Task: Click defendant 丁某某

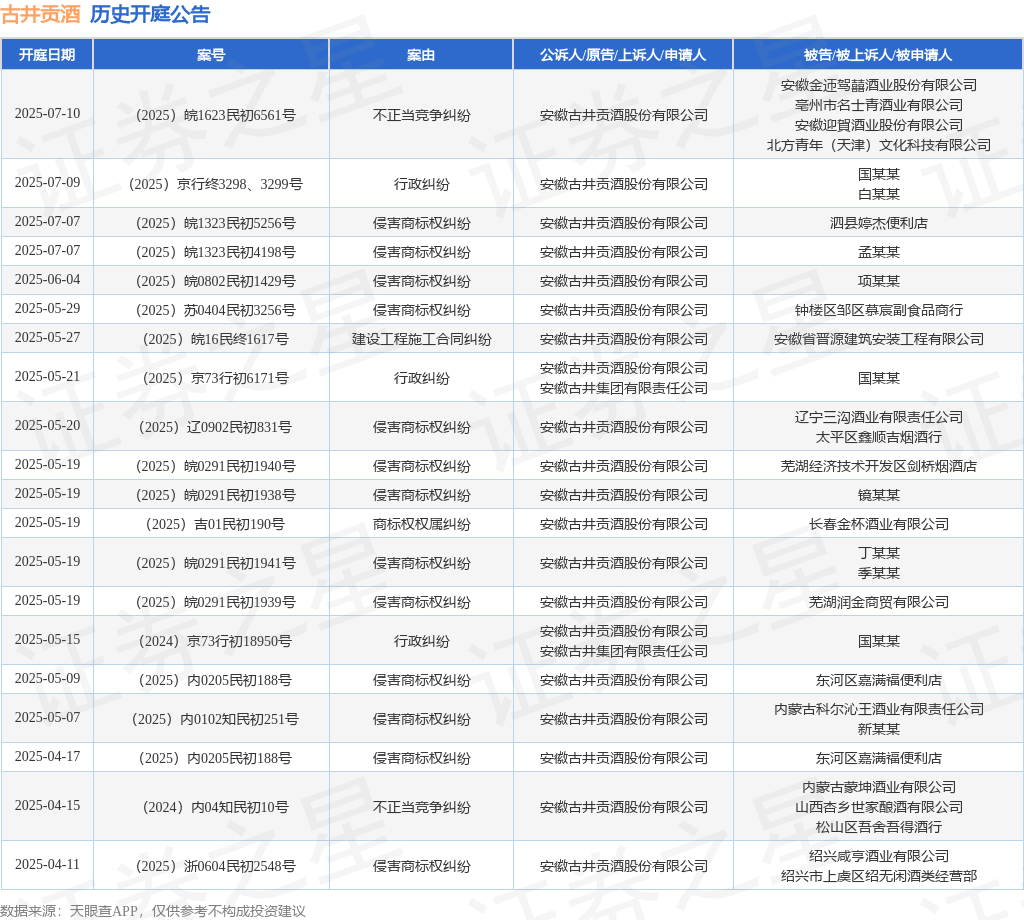Action: point(879,553)
